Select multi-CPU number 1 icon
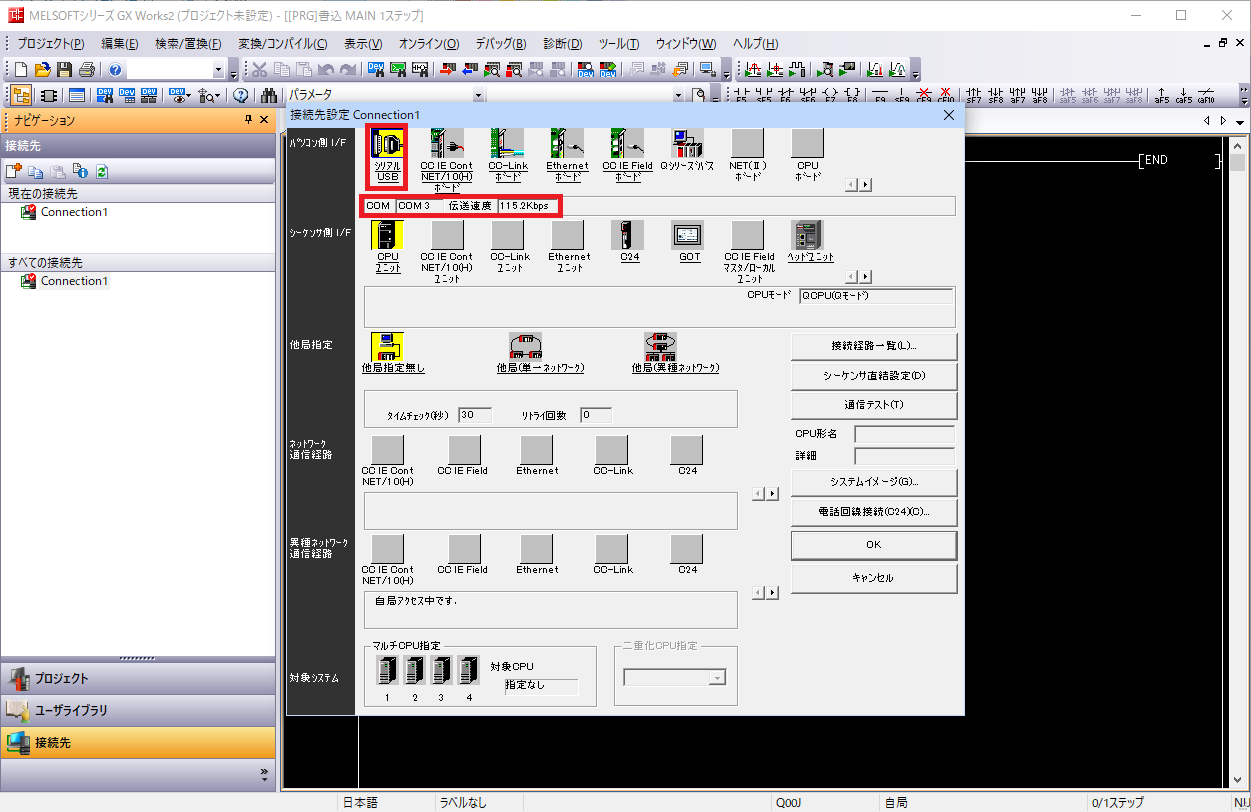The height and width of the screenshot is (812, 1251). coord(386,670)
